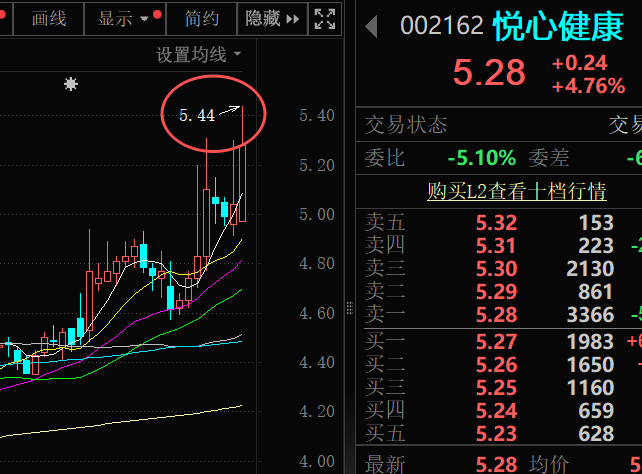This screenshot has height=474, width=642.
Task: Click stock name 悦心健康
Action: click(x=558, y=27)
